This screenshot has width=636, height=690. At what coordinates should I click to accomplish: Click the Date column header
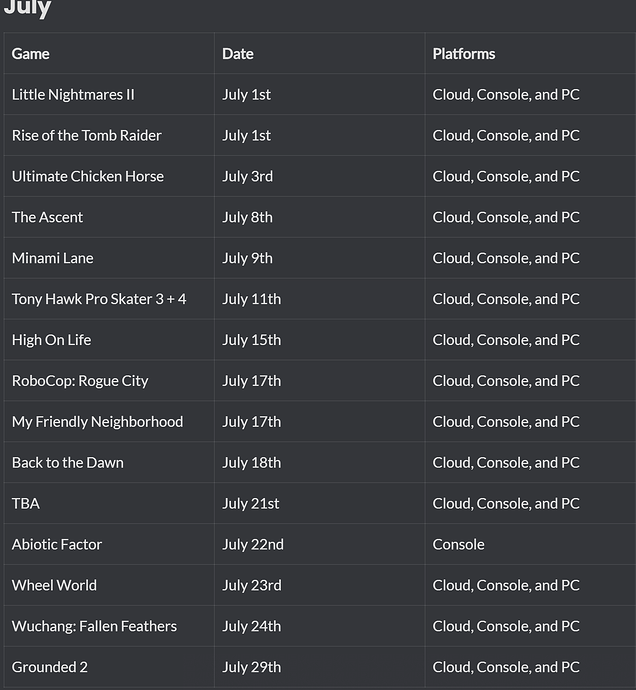click(x=238, y=54)
